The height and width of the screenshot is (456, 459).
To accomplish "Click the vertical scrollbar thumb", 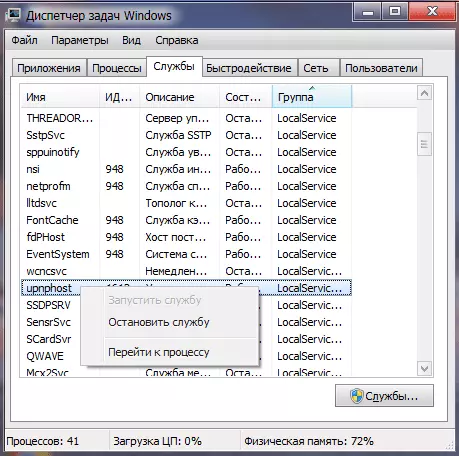I will pos(424,144).
